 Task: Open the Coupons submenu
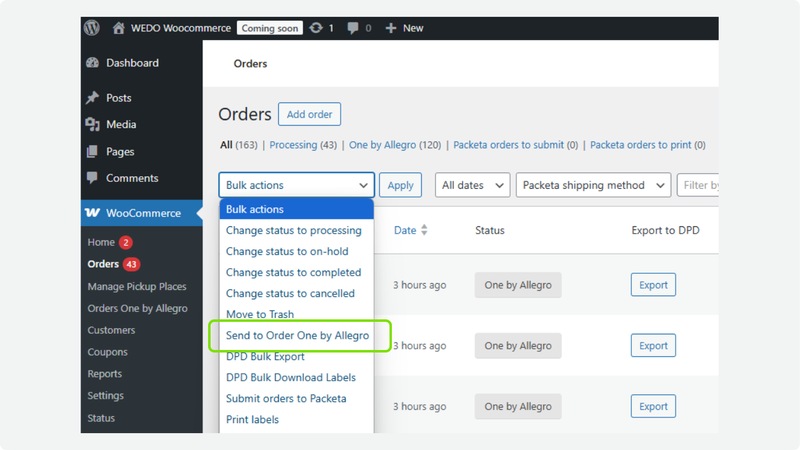point(107,352)
